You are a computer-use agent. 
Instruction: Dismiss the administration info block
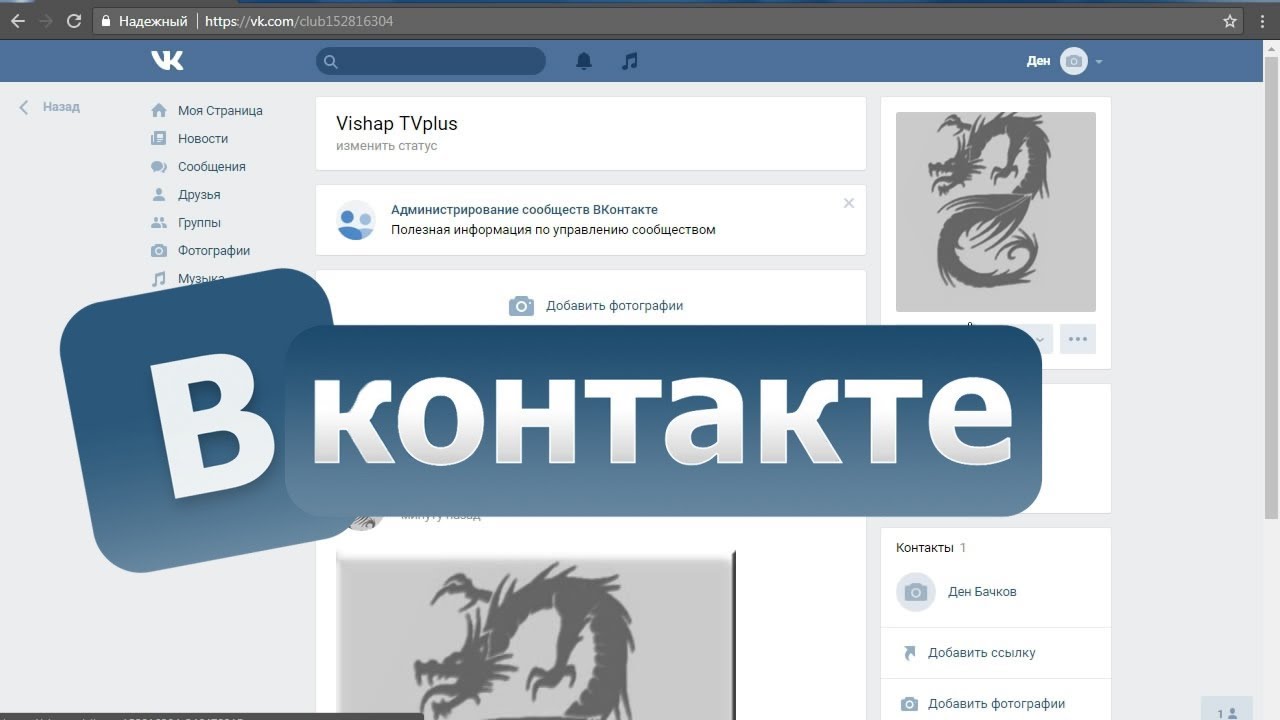coord(849,203)
